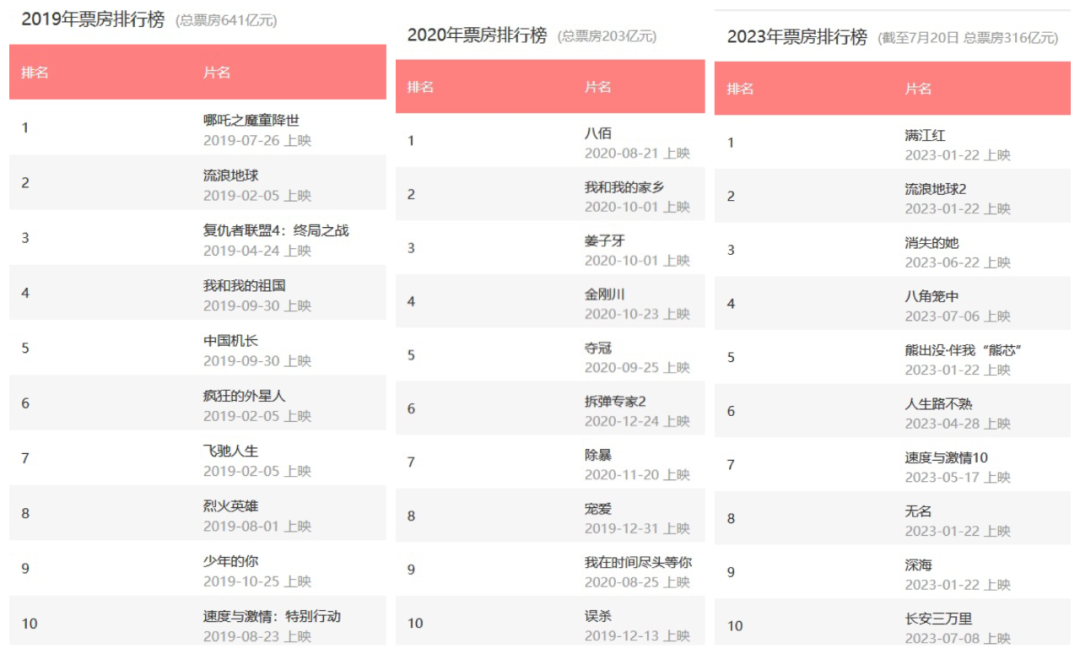This screenshot has height=654, width=1080.
Task: Click 满江红 in the 2023 ranking
Action: (x=925, y=135)
